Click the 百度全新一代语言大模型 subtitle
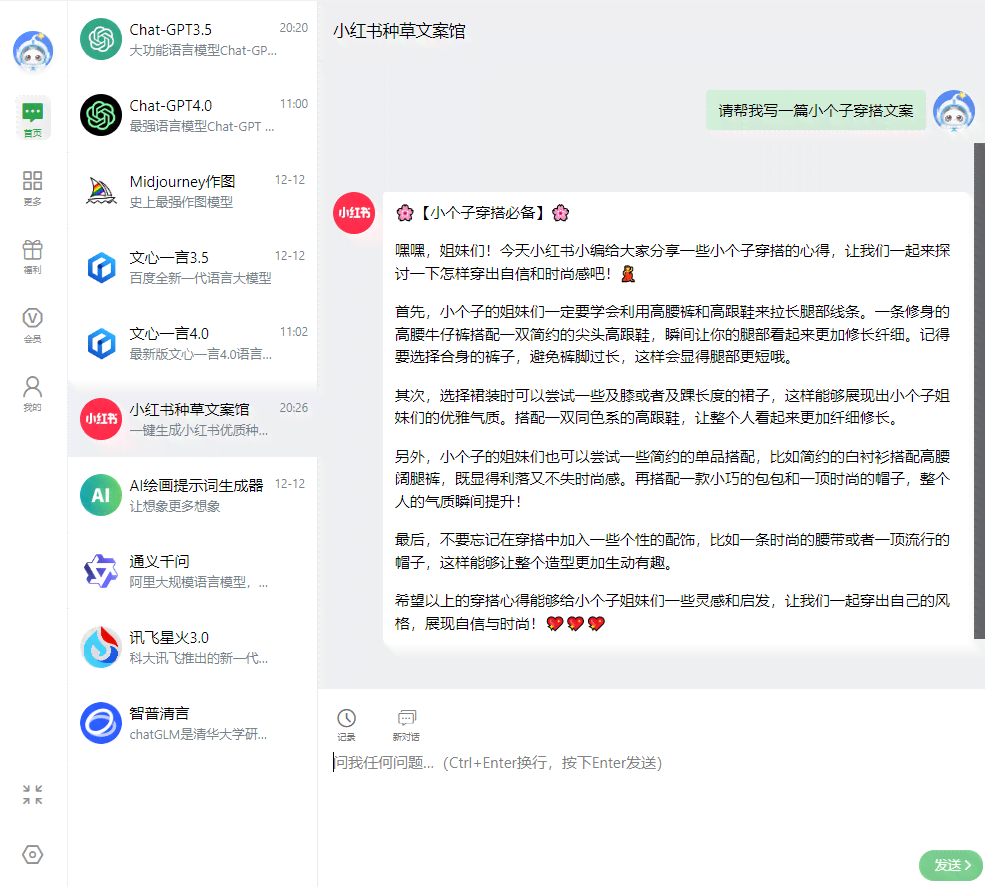The height and width of the screenshot is (887, 985). (200, 278)
